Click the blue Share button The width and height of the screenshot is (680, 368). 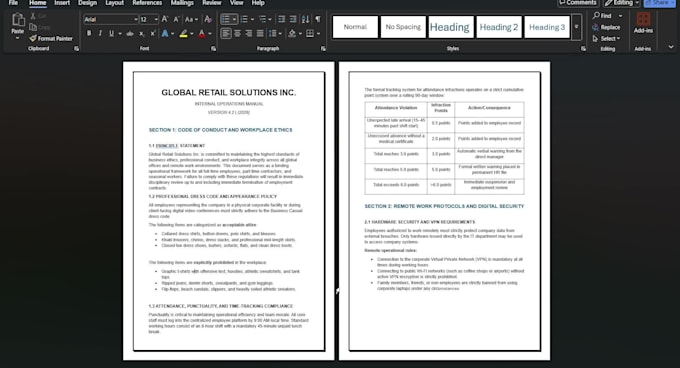[x=660, y=3]
